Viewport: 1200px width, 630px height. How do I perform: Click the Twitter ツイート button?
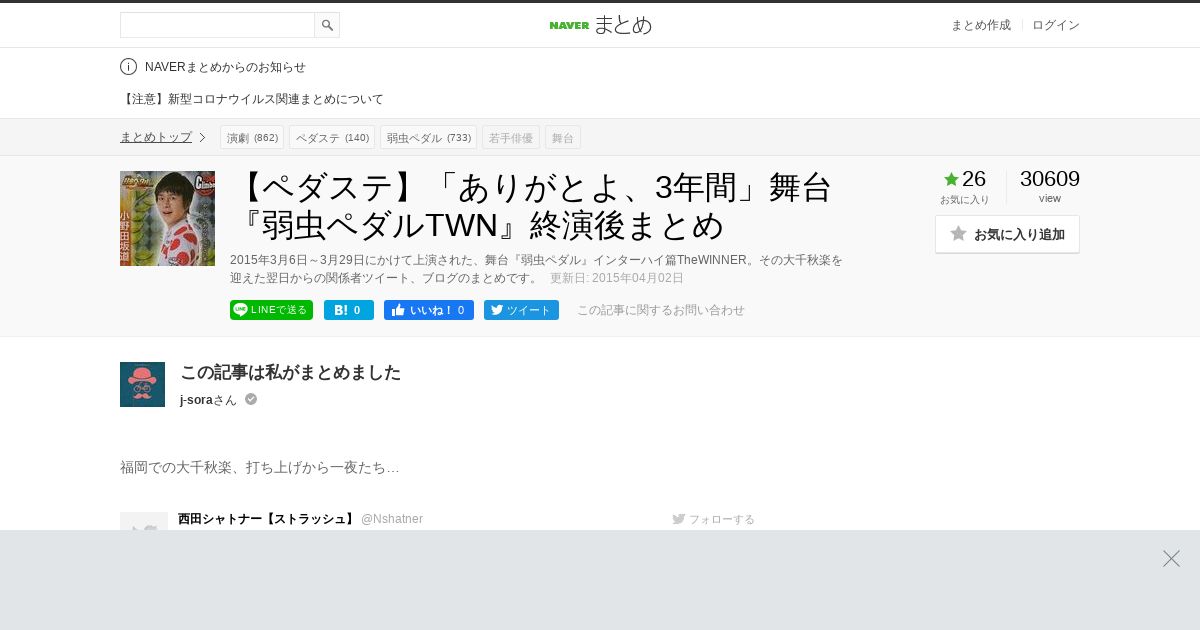521,310
